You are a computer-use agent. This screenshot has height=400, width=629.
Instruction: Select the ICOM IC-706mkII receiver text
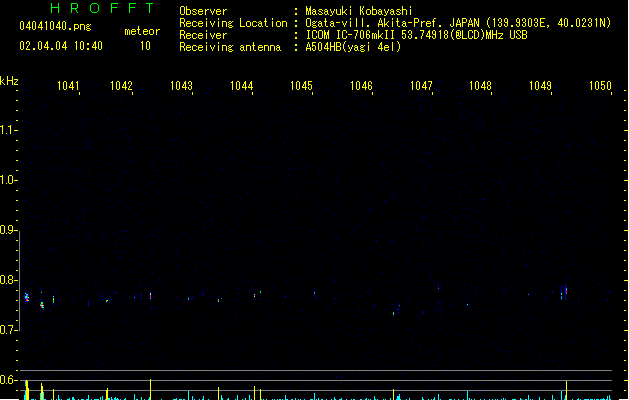(x=416, y=35)
